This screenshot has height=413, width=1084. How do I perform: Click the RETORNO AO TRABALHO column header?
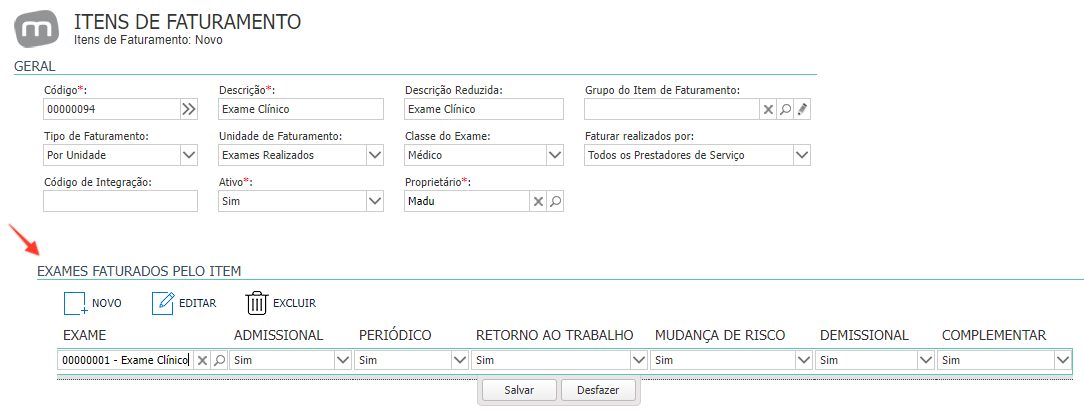554,336
